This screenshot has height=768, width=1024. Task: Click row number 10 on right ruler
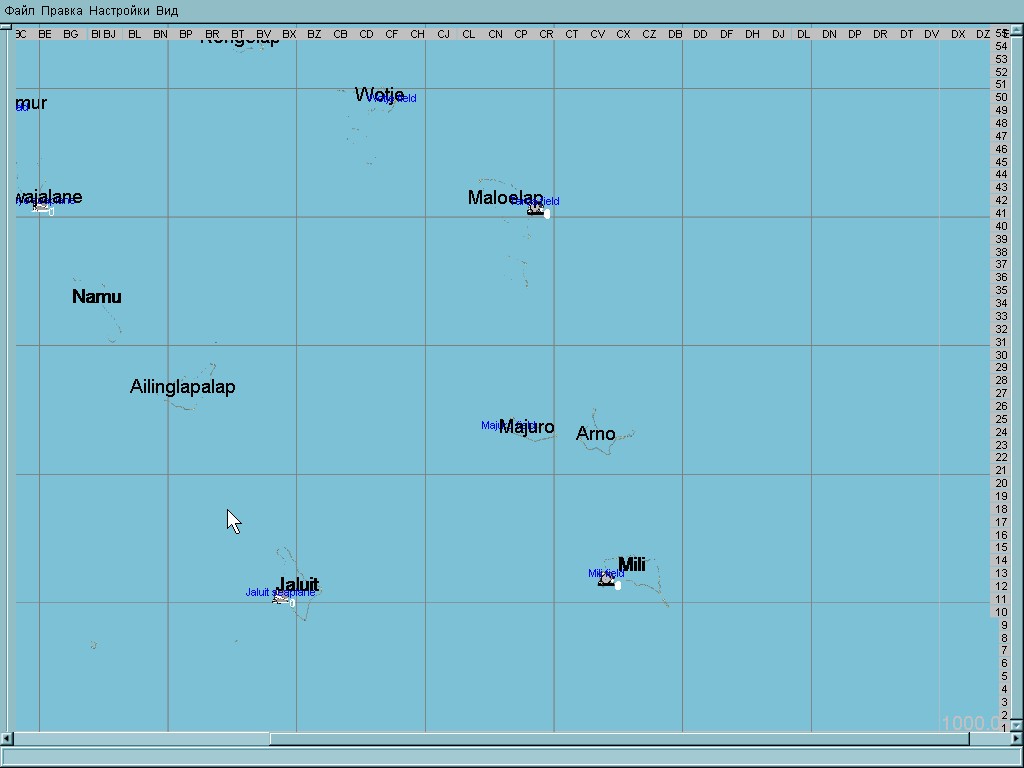(x=1001, y=612)
